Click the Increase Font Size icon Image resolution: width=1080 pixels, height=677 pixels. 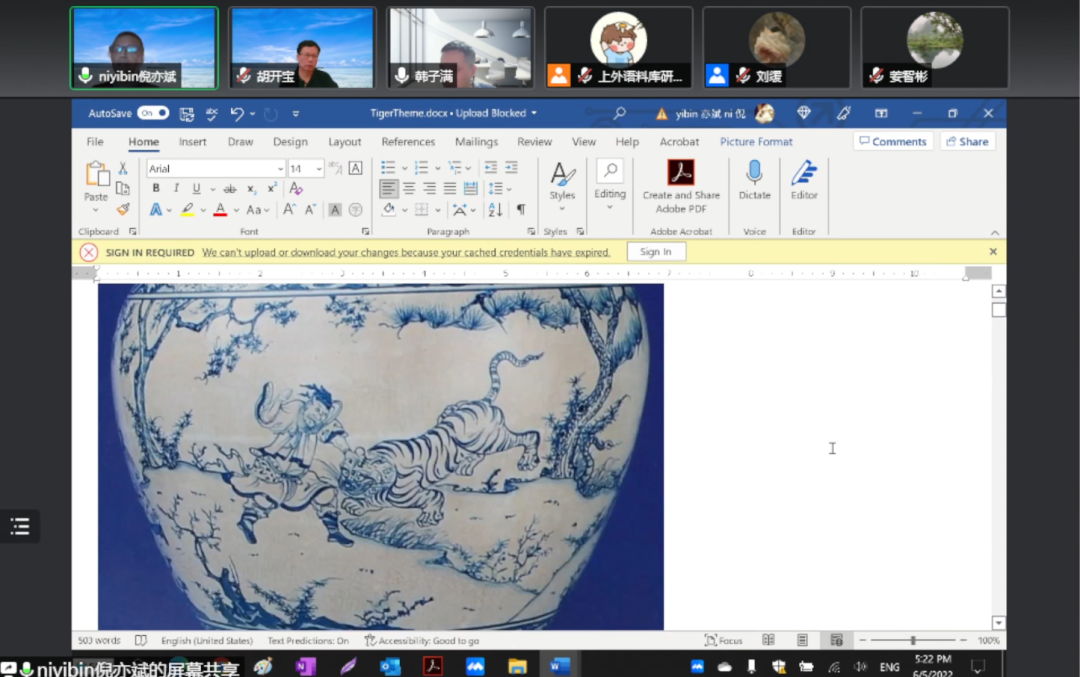(289, 209)
